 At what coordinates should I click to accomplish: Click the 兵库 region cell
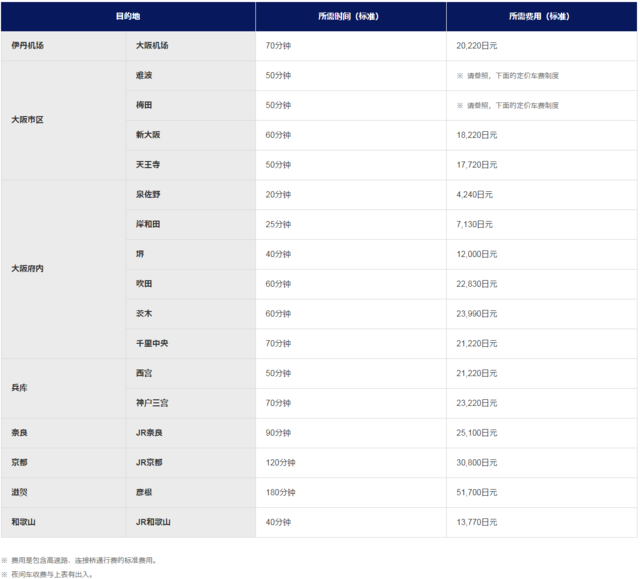pos(19,387)
